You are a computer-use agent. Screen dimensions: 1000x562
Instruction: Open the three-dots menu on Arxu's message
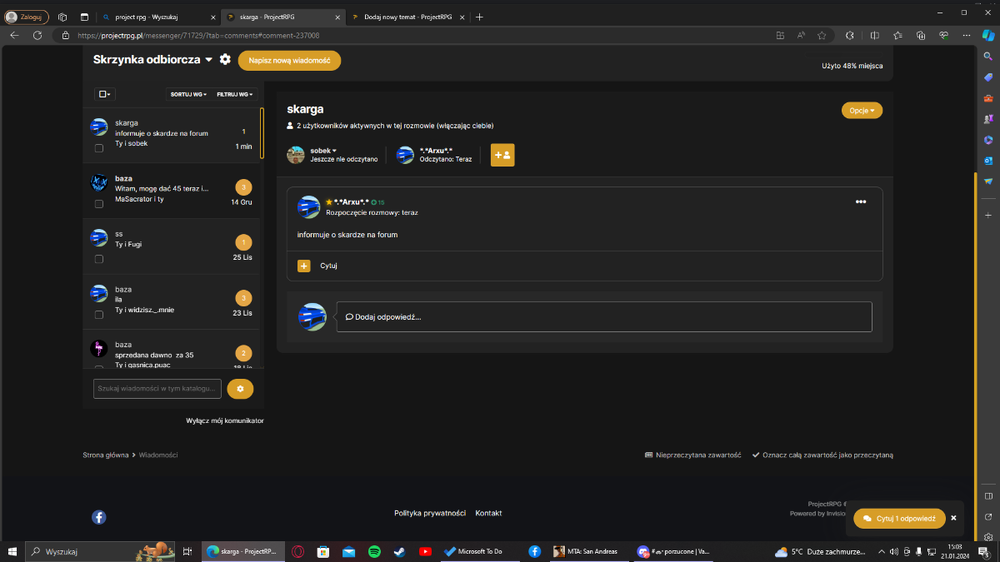tap(860, 202)
